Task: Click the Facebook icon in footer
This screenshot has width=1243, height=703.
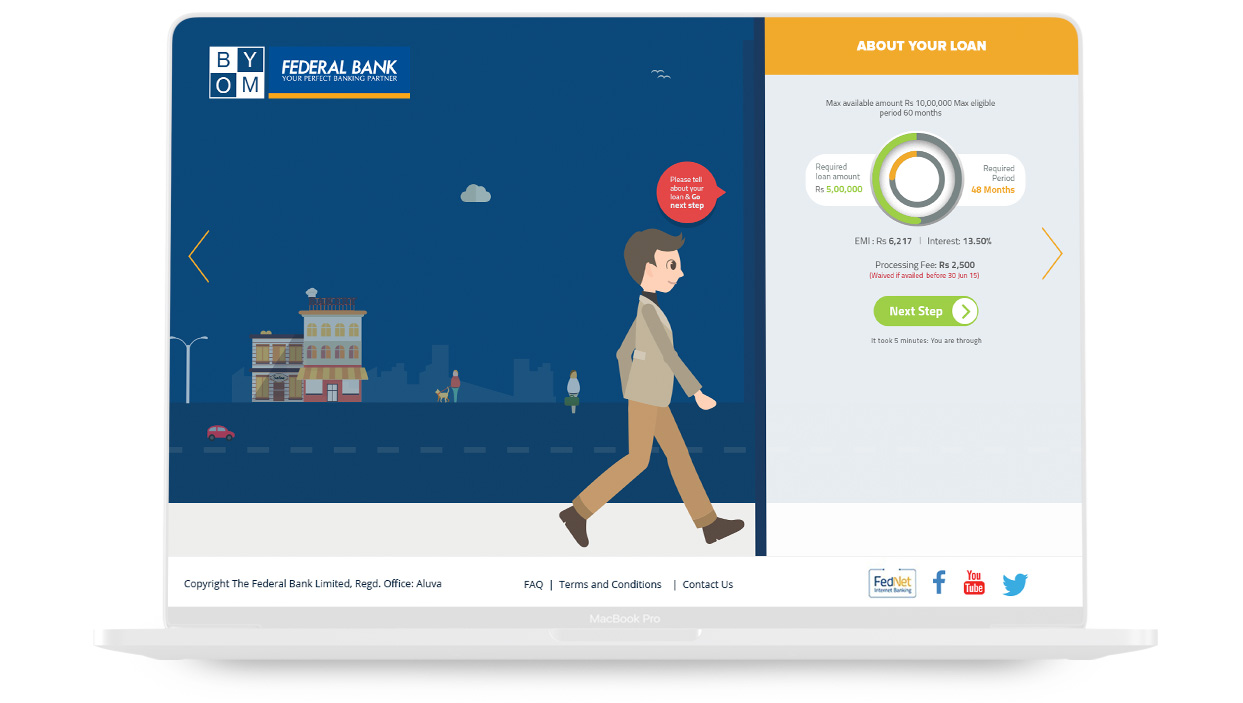Action: click(x=938, y=582)
